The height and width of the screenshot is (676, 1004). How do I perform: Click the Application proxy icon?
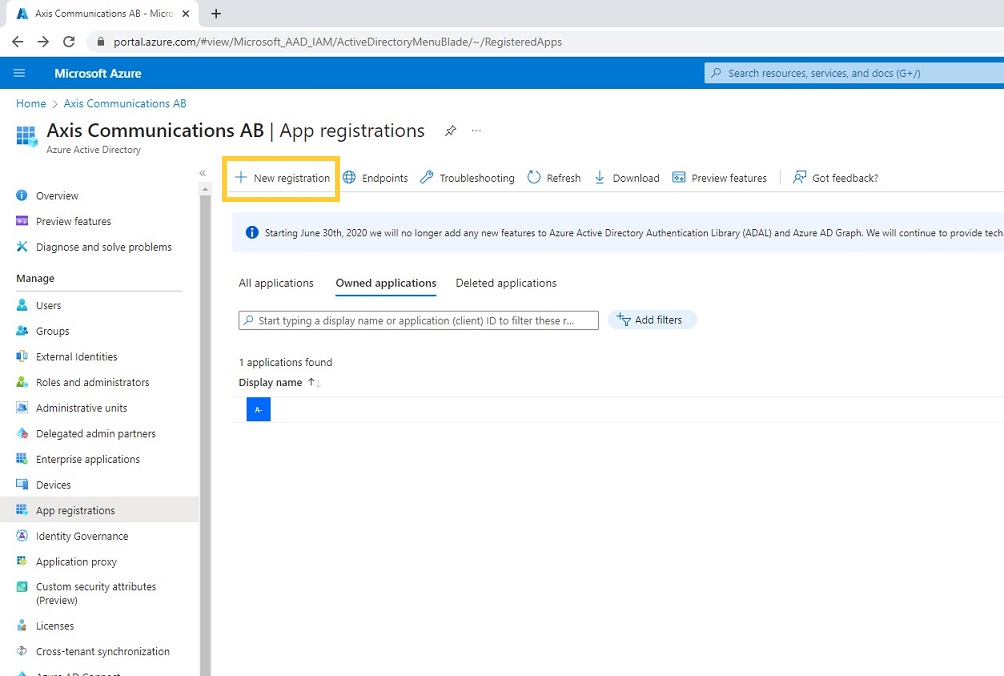point(22,561)
